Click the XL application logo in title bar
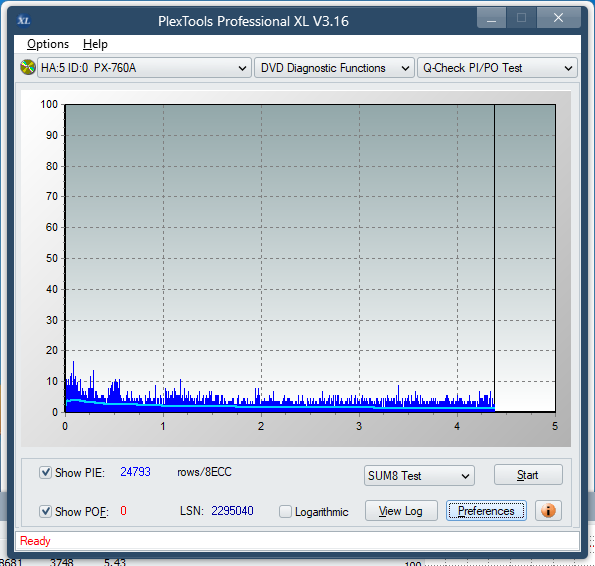Screen dimensions: 595x566 pyautogui.click(x=24, y=20)
